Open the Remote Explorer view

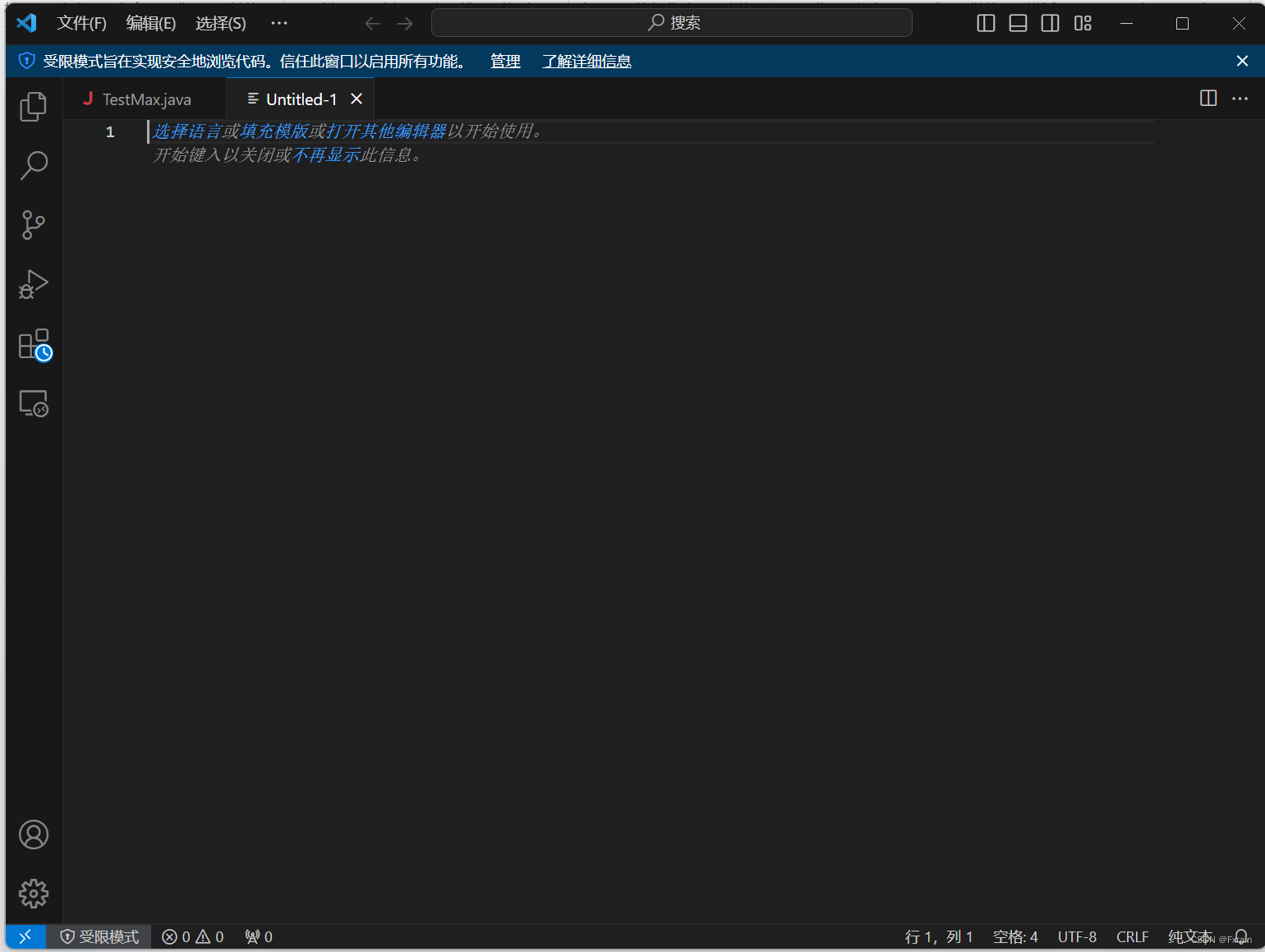34,403
